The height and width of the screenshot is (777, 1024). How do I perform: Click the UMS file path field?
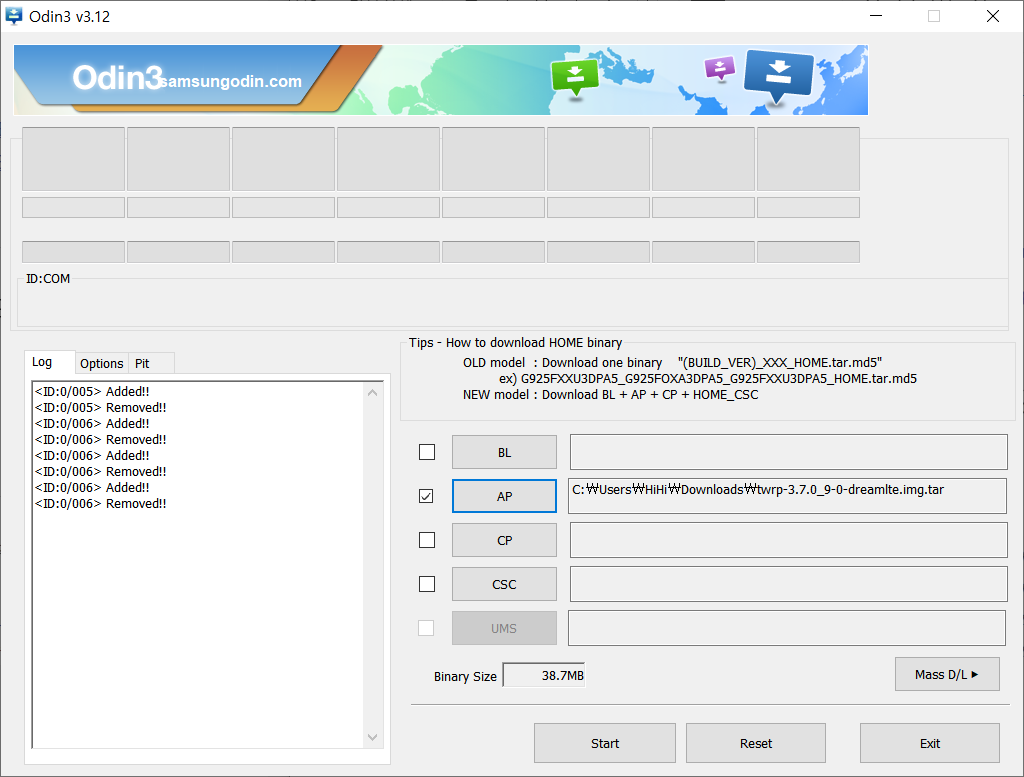click(787, 628)
